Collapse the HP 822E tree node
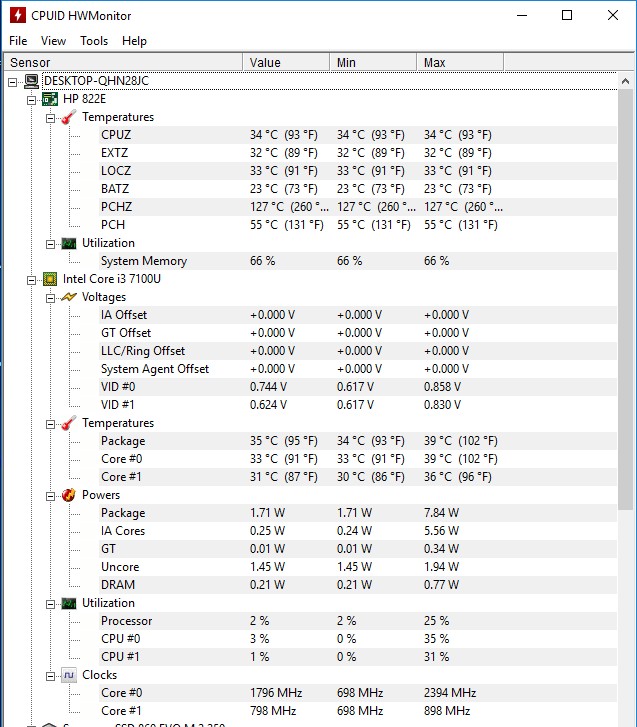This screenshot has width=637, height=727. (31, 99)
